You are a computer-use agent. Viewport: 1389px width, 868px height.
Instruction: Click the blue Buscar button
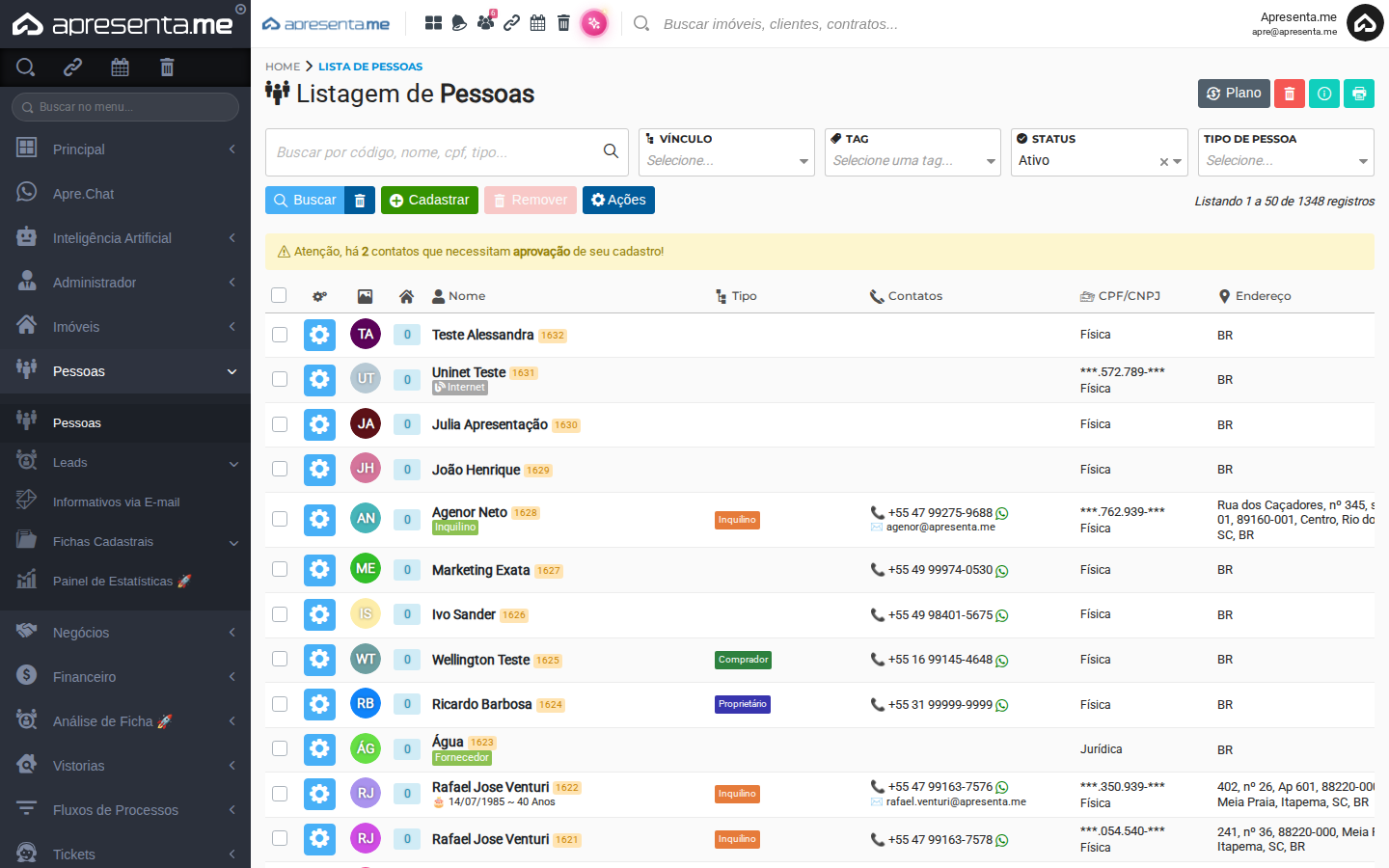[x=305, y=201]
